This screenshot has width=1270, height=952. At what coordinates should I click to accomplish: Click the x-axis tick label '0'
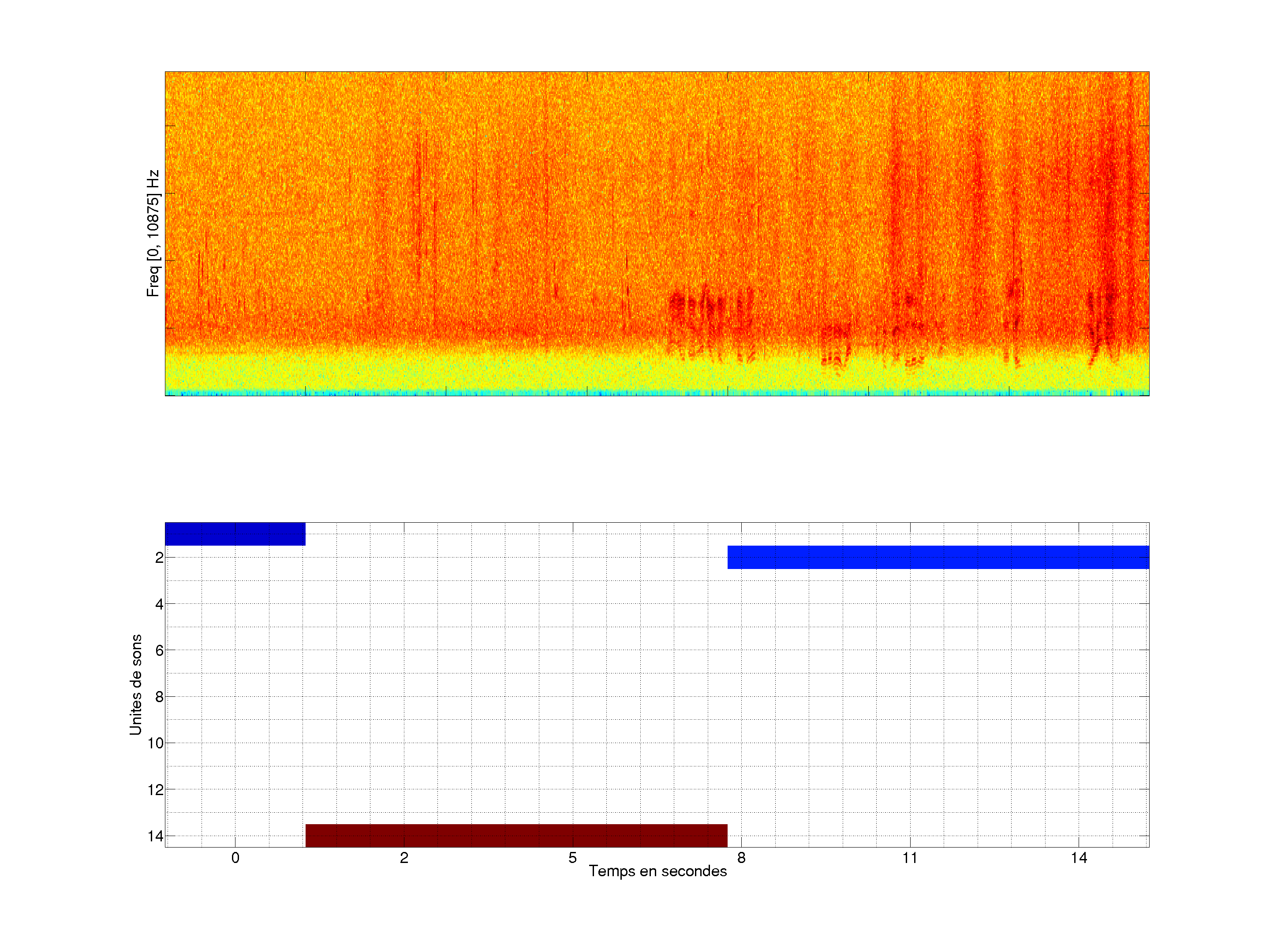coord(235,858)
